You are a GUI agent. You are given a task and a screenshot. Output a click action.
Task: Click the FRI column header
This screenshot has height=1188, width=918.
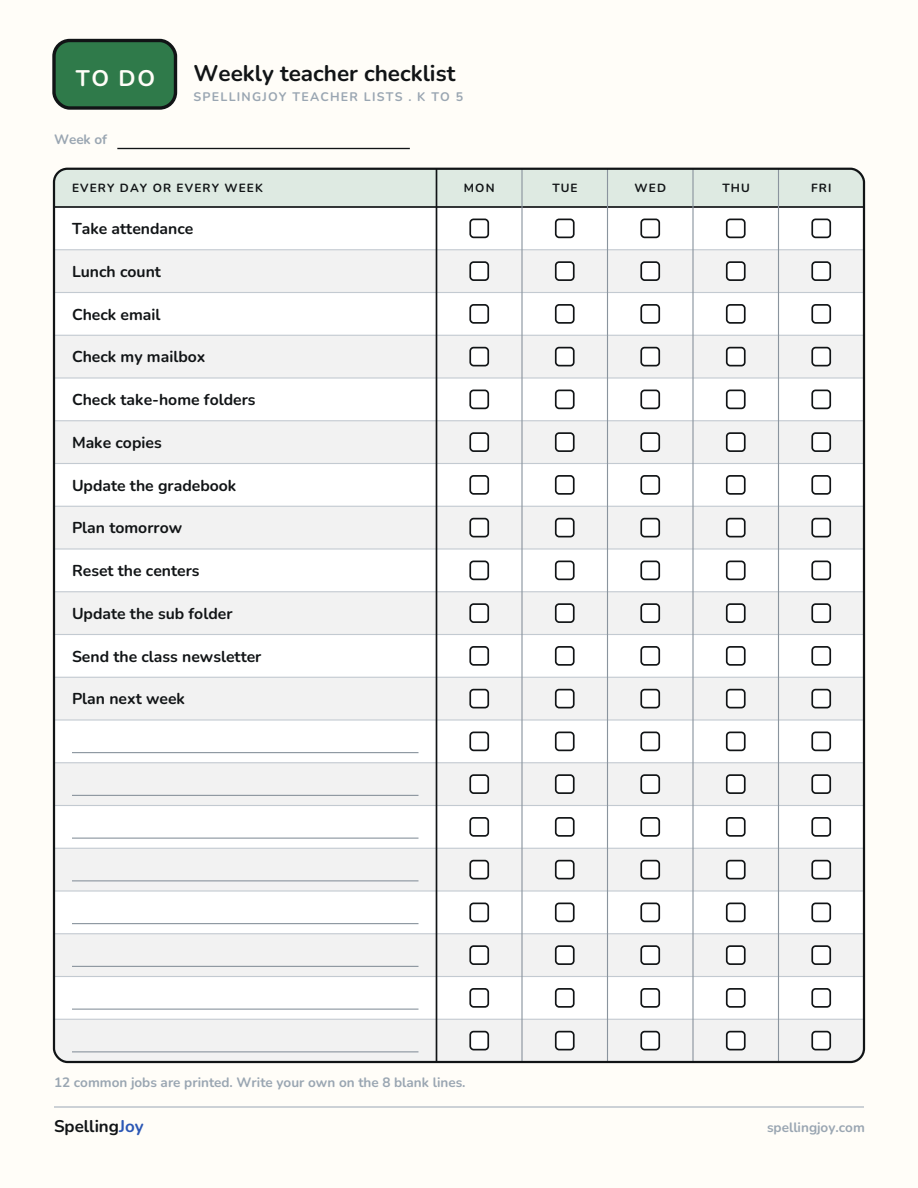tap(821, 188)
